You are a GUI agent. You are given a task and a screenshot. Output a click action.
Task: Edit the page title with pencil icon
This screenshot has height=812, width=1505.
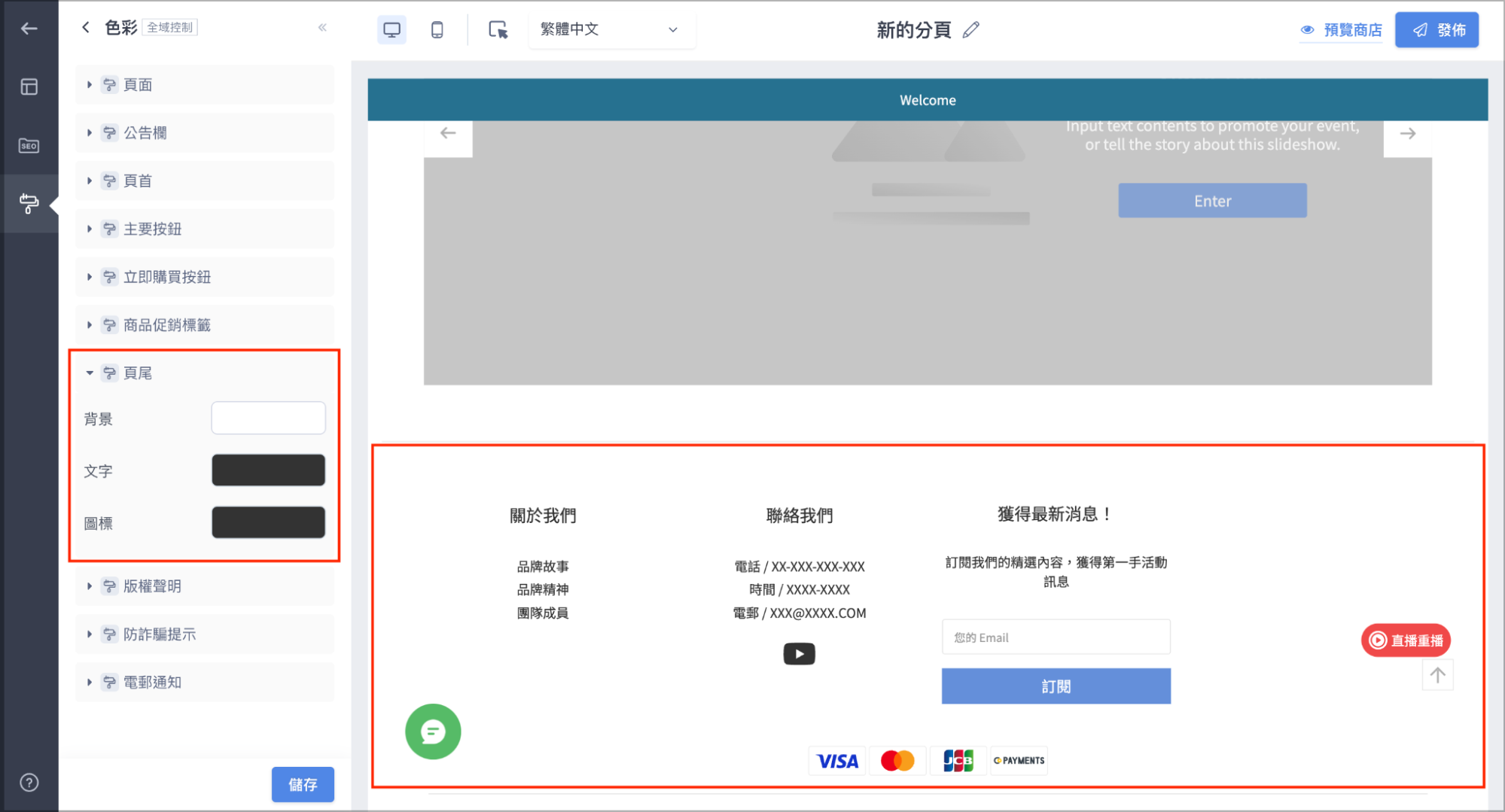click(x=971, y=29)
